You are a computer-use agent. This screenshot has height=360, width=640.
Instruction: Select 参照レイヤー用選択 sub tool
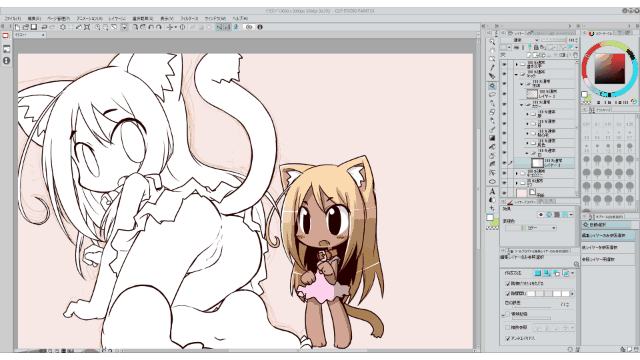608,259
